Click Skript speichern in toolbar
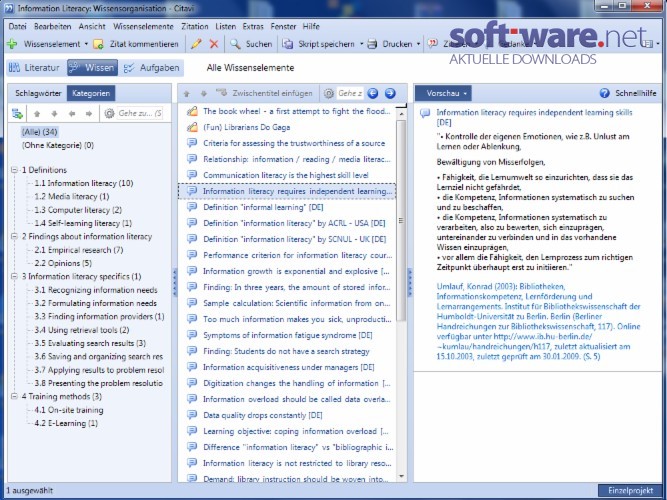Viewport: 667px width, 500px height. tap(319, 44)
